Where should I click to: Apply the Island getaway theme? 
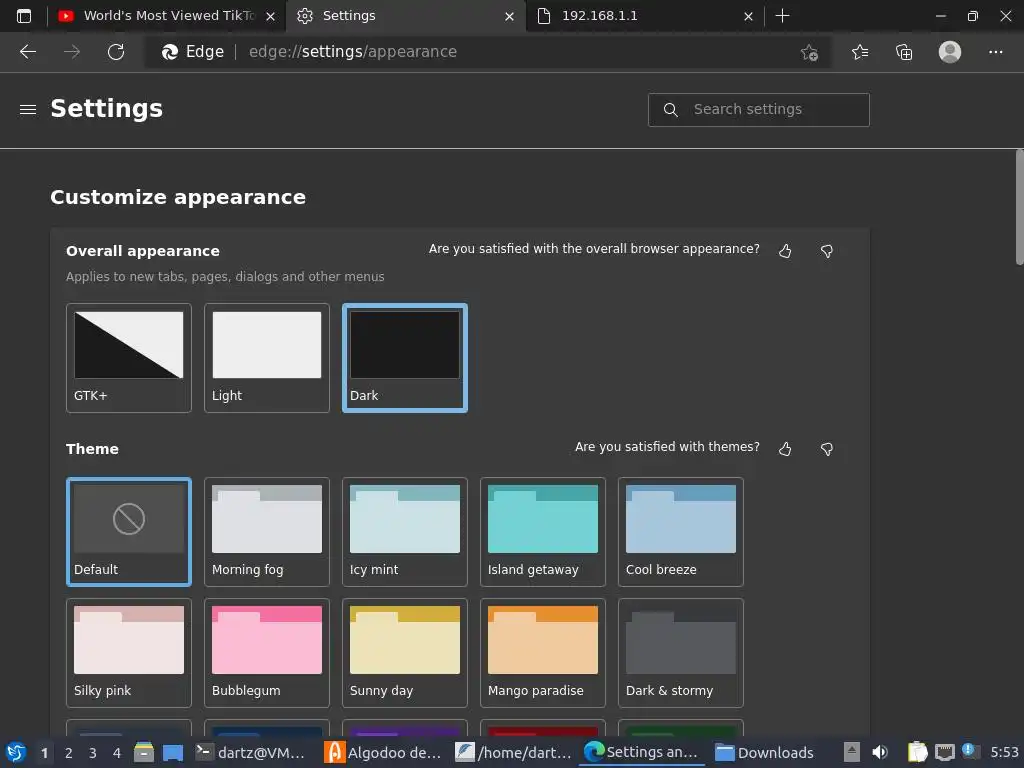pos(543,532)
